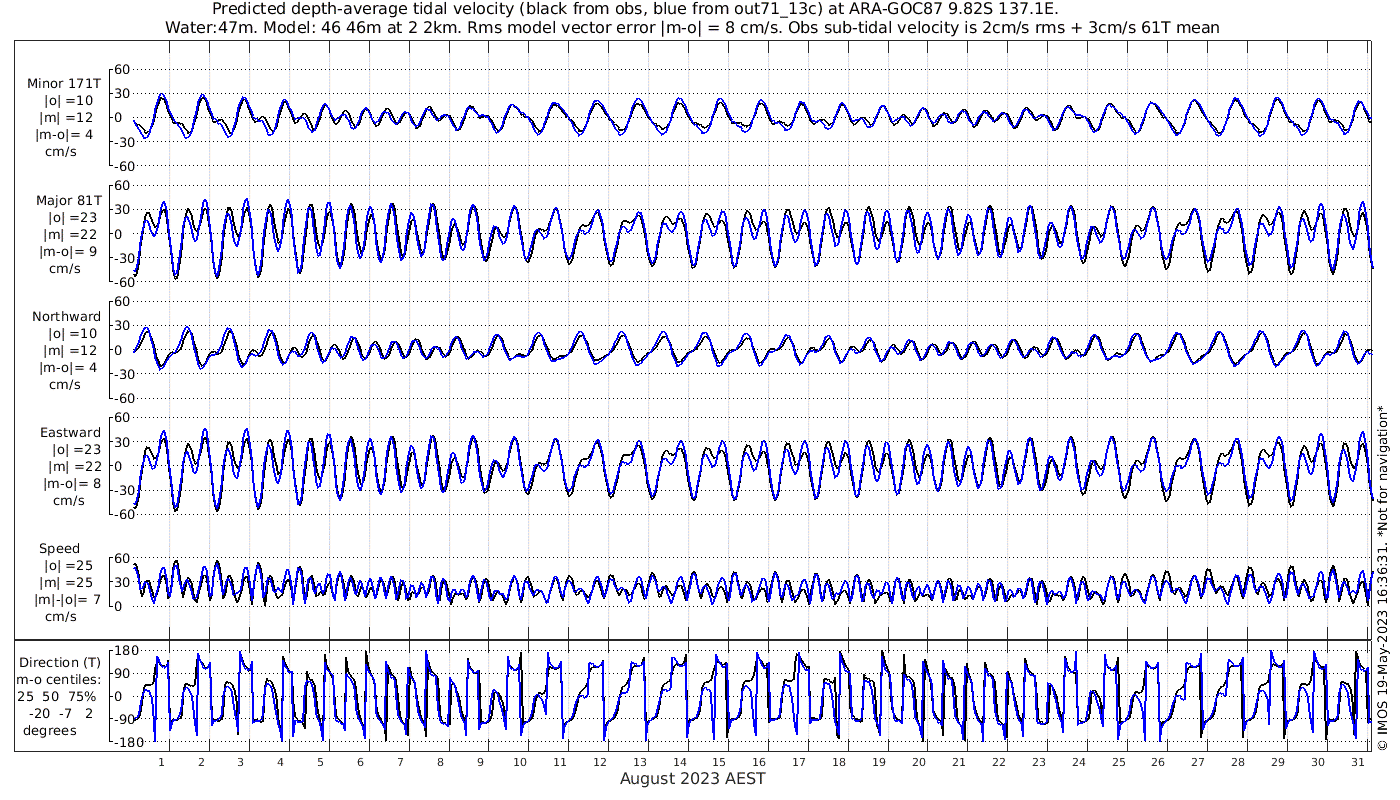Click the day "31" label on the date axis
Viewport: 1400px width, 800px height.
coord(1358,762)
